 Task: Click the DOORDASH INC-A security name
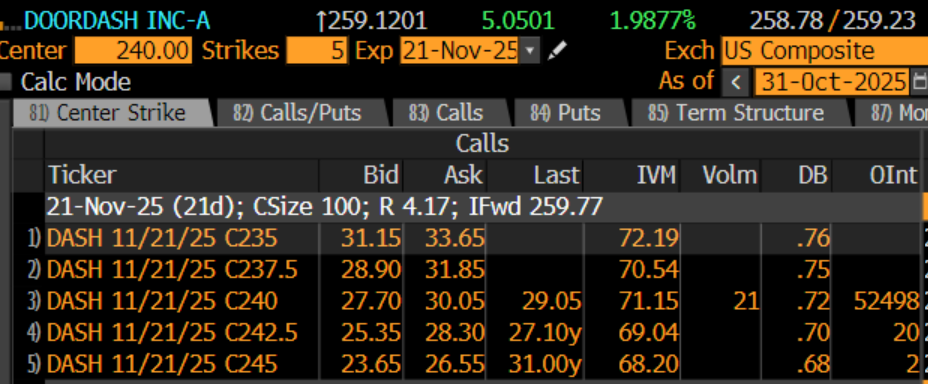117,21
